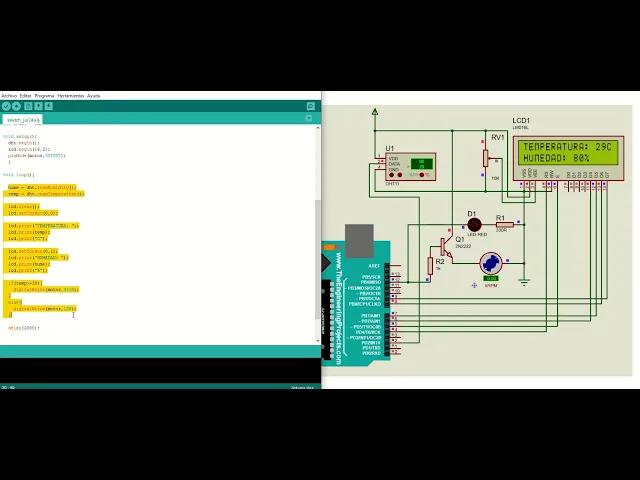
Task: Click the New sketch toolbar icon
Action: 28,106
